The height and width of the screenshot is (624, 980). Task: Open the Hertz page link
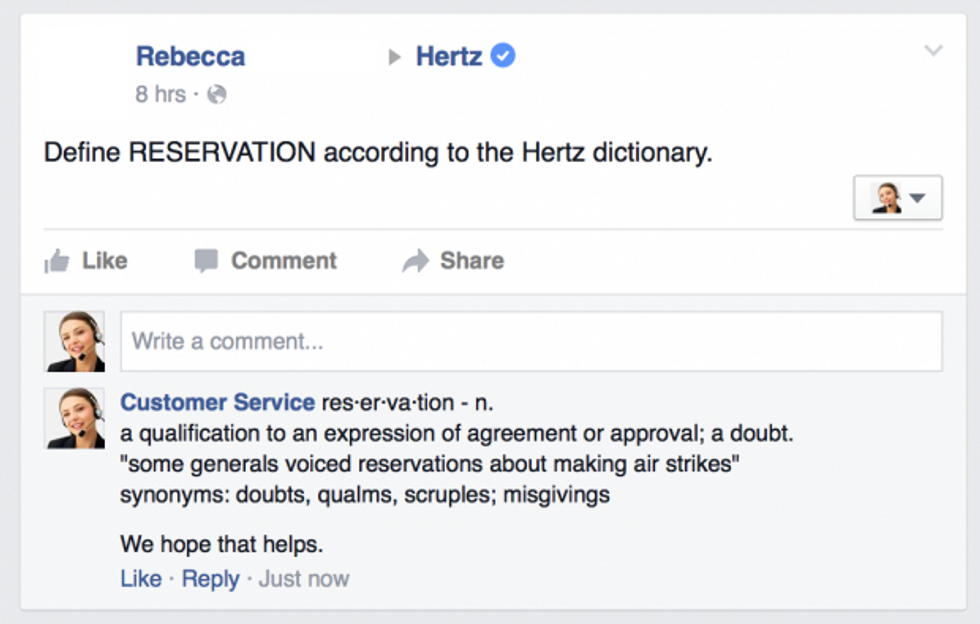[449, 56]
